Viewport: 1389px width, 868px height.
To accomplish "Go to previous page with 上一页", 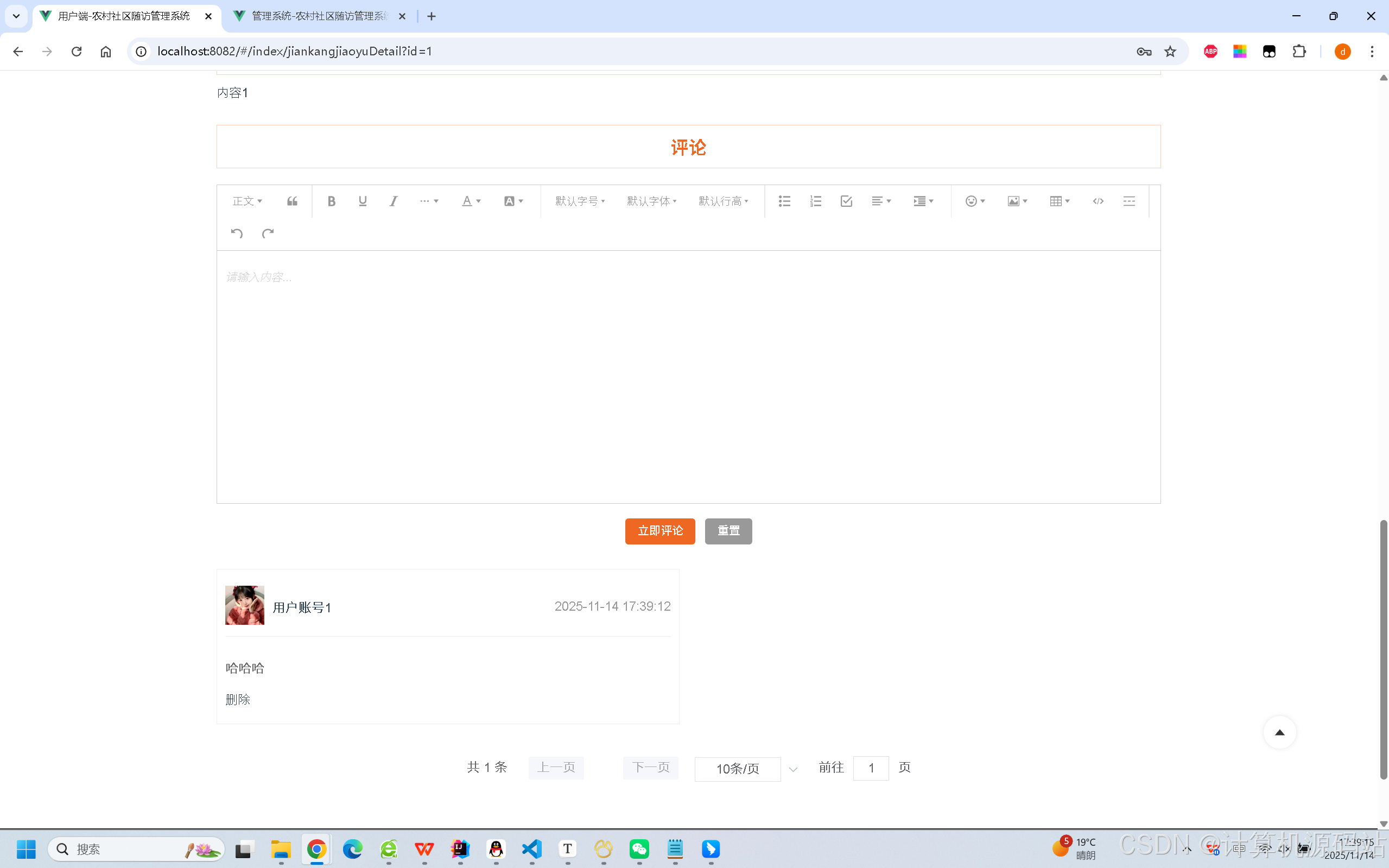I will 556,768.
